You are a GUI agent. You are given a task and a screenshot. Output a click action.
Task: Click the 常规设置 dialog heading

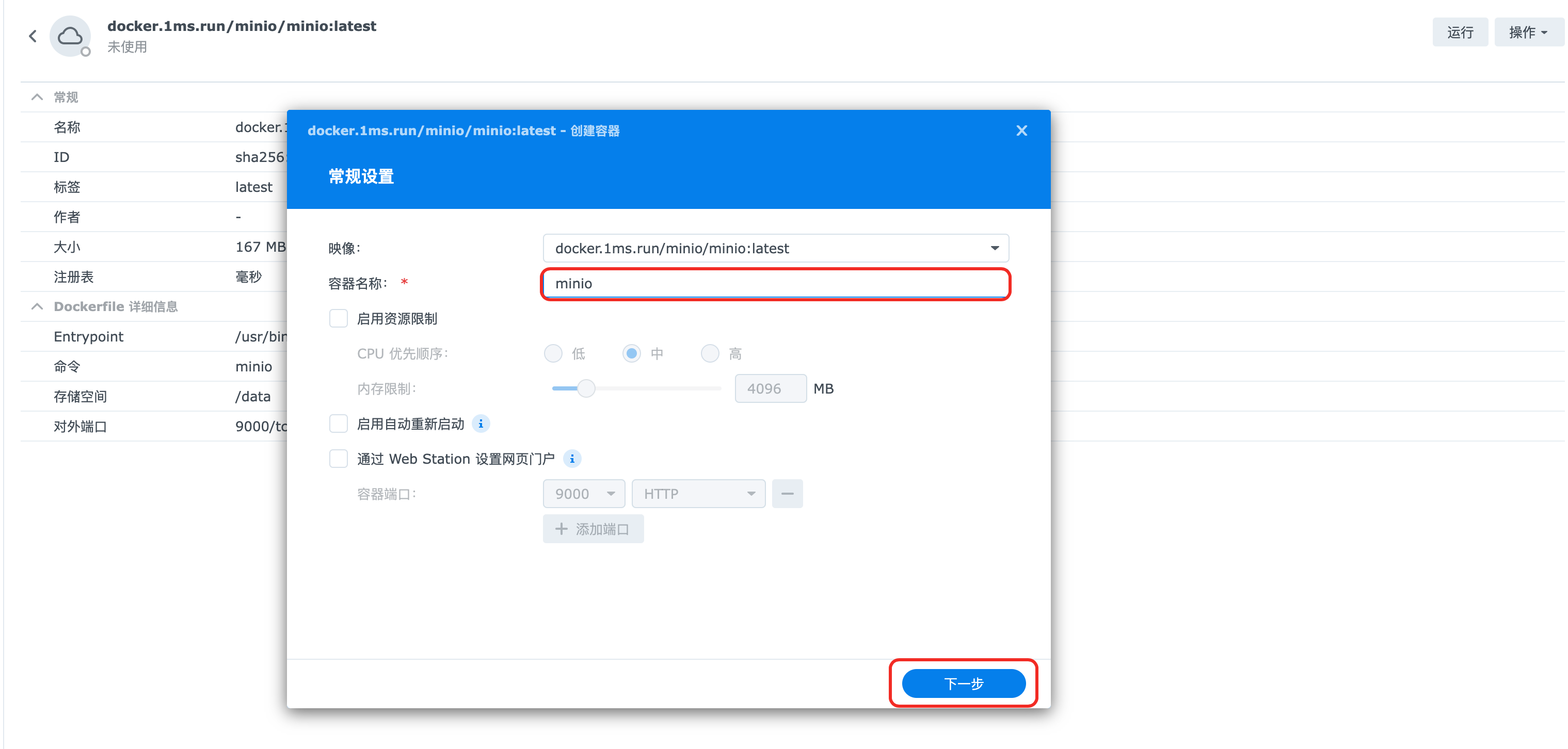(361, 176)
